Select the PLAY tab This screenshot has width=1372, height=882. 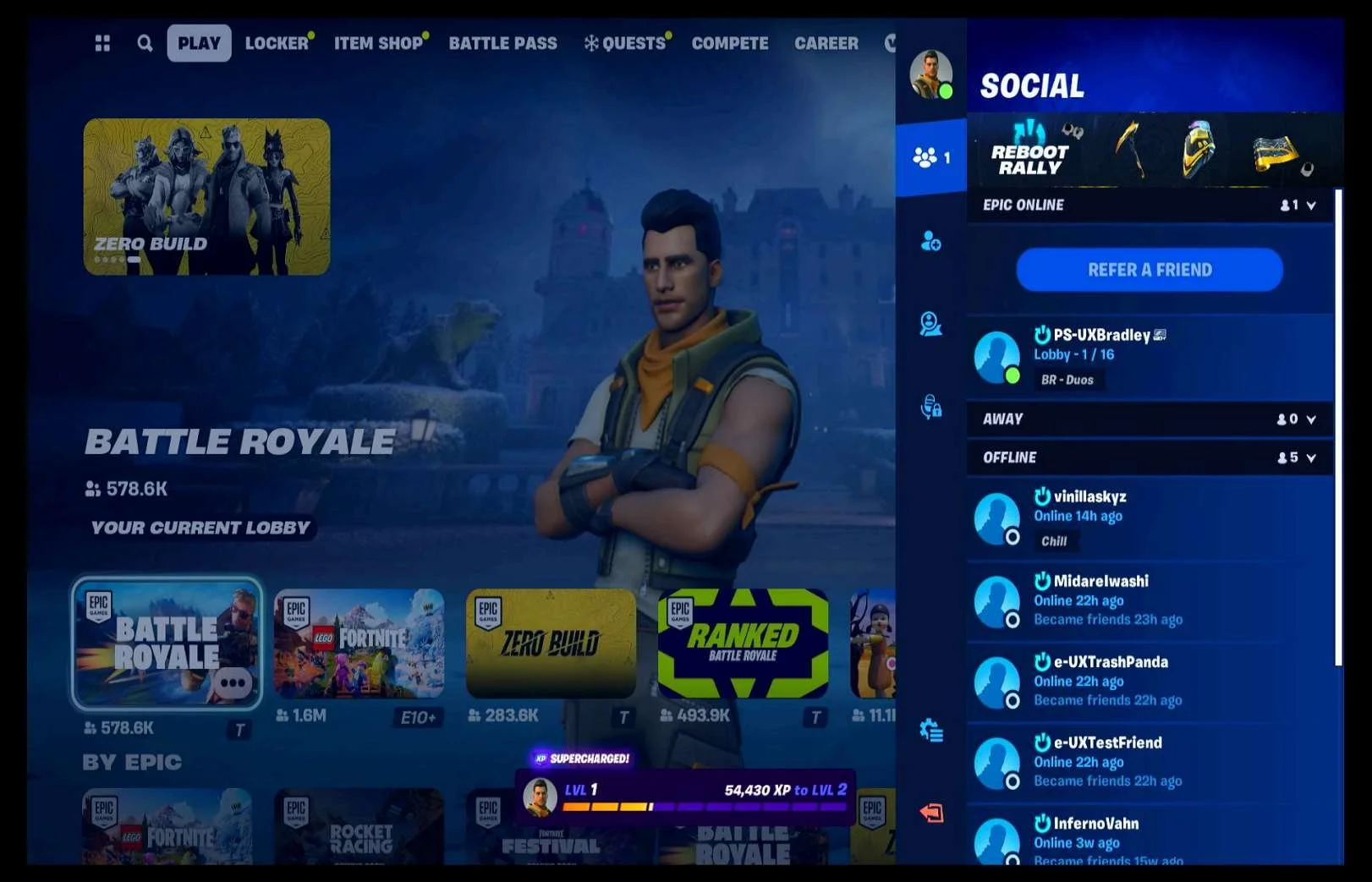199,43
